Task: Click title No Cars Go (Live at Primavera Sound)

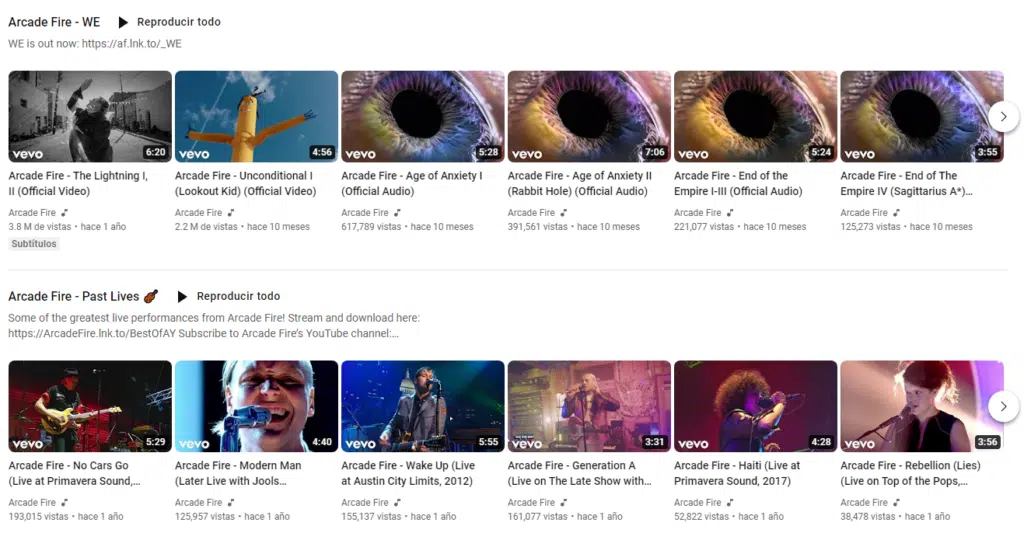Action: pos(74,474)
